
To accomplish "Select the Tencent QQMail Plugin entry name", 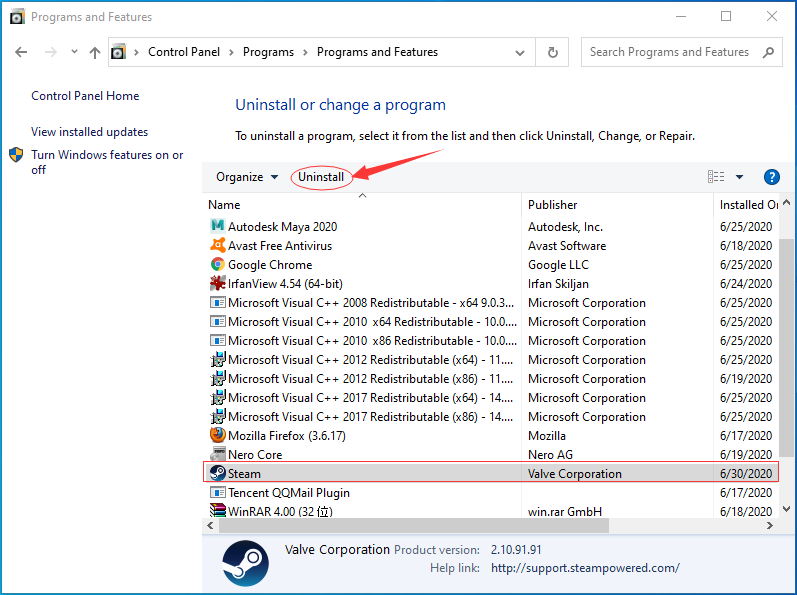I will point(289,492).
